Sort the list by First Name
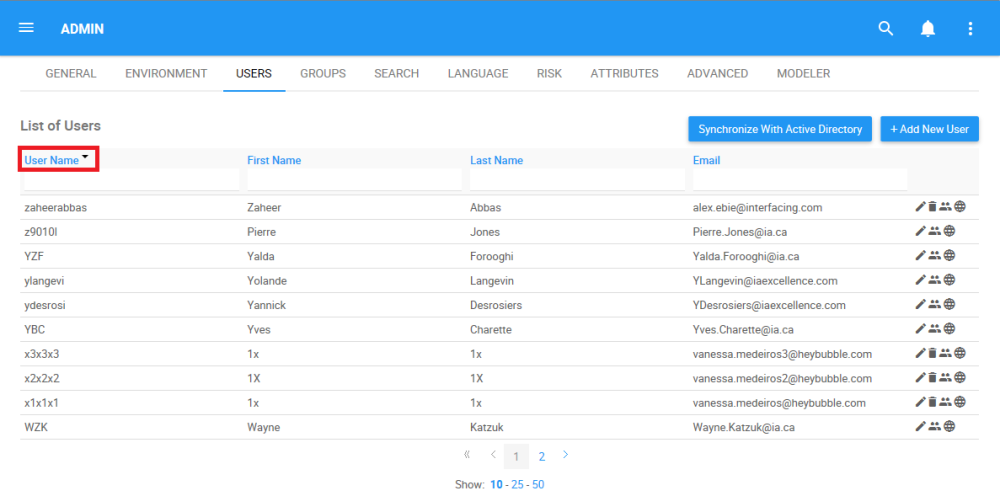The height and width of the screenshot is (496, 1000). coord(274,161)
